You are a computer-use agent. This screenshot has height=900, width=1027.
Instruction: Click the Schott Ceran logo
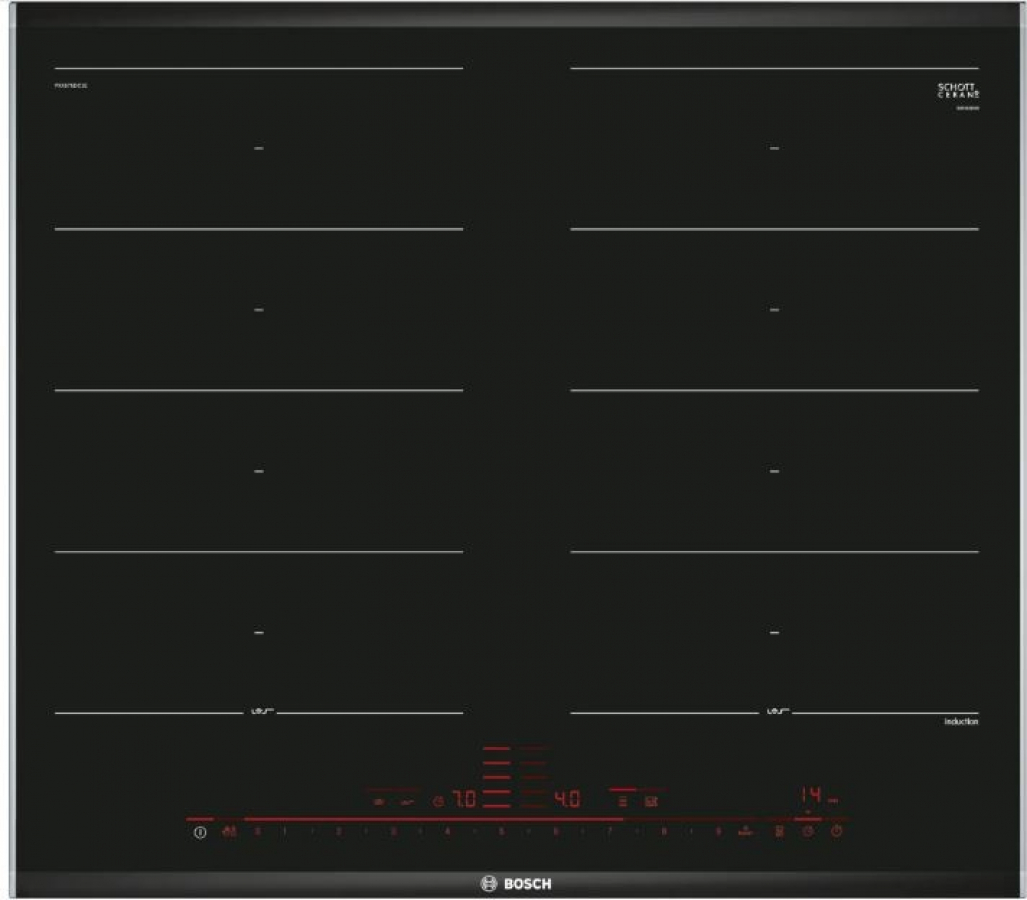pyautogui.click(x=957, y=90)
